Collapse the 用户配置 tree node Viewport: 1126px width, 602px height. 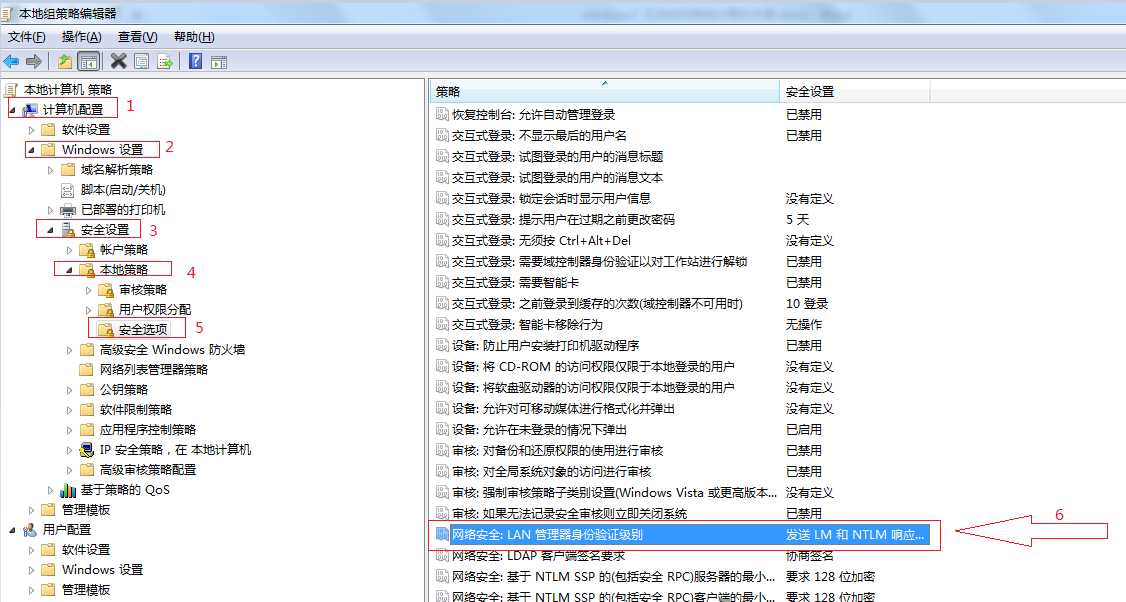point(12,530)
